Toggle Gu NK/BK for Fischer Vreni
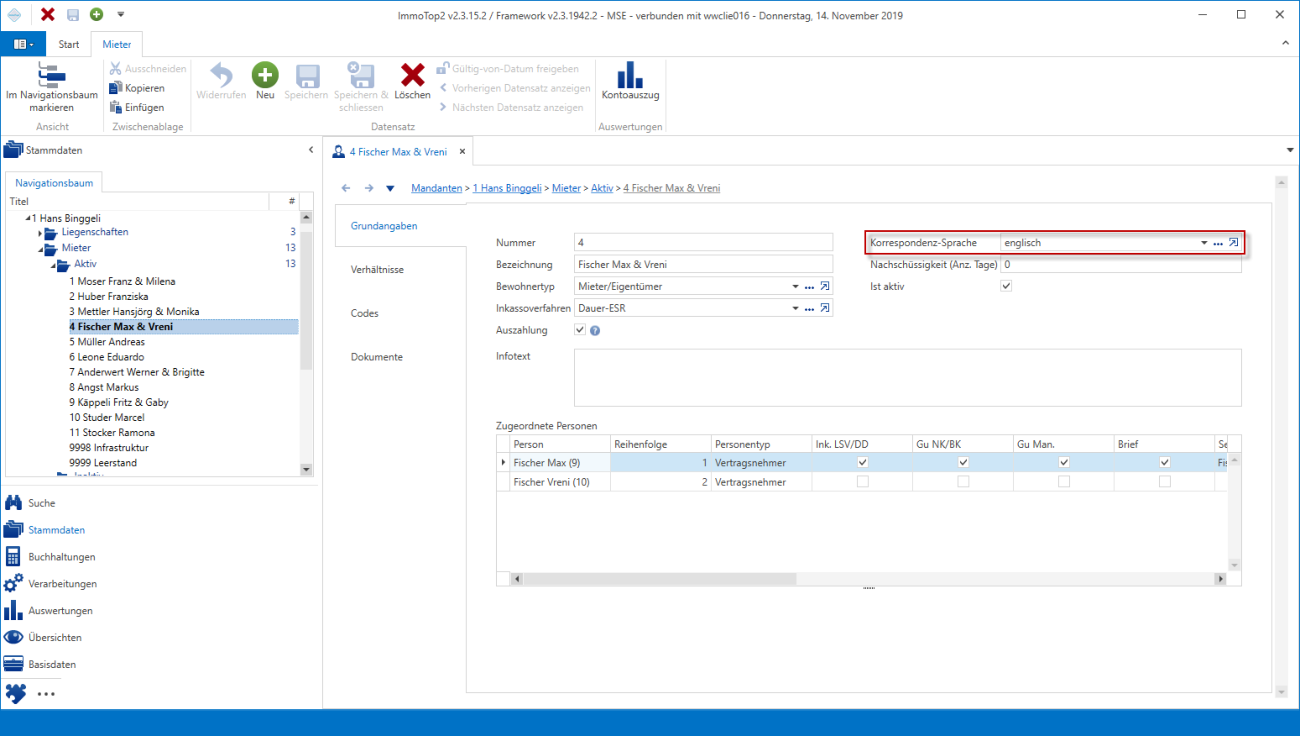The height and width of the screenshot is (736, 1300). pyautogui.click(x=963, y=482)
